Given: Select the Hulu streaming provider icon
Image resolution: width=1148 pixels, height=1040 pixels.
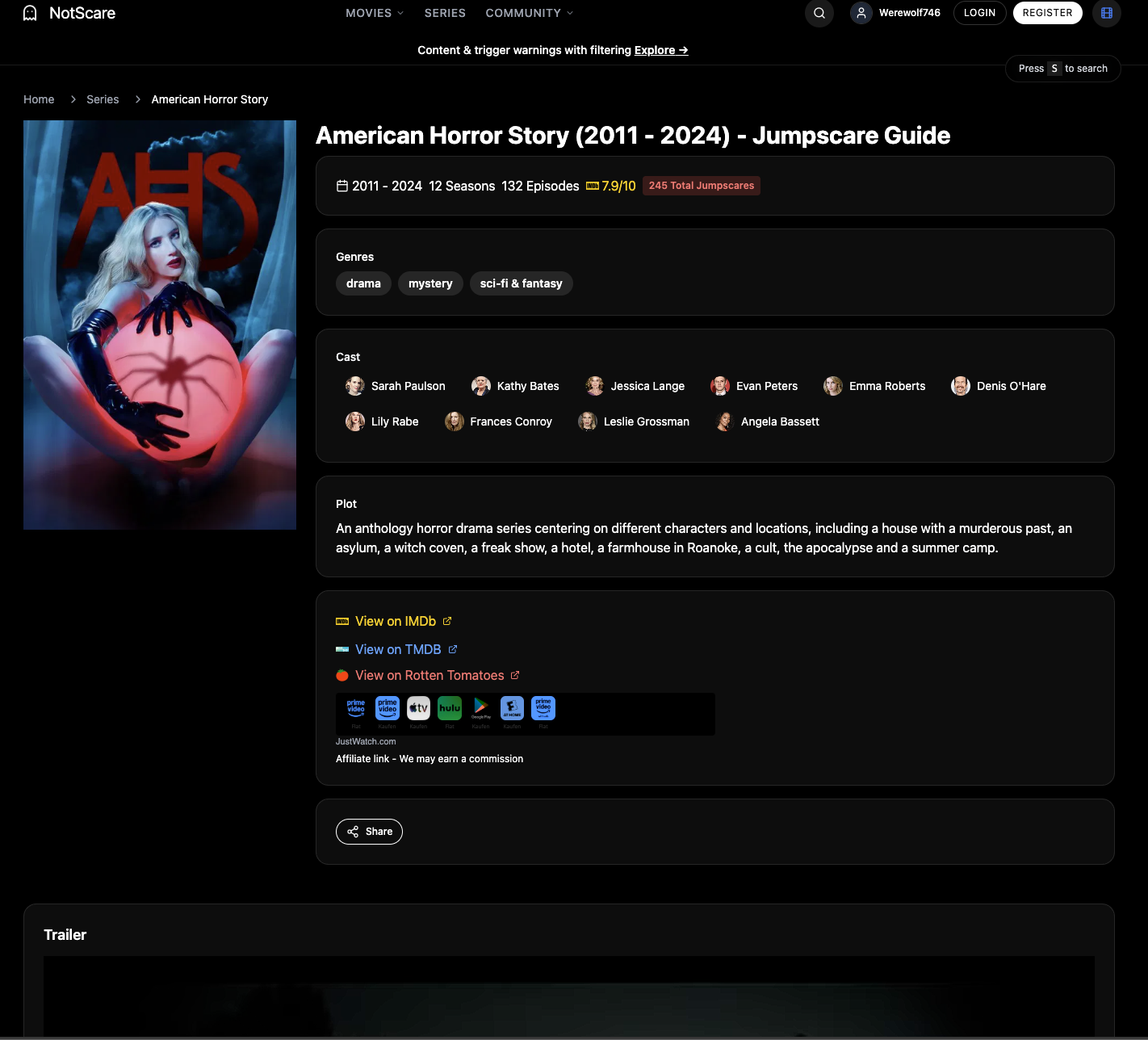Looking at the screenshot, I should [x=449, y=708].
